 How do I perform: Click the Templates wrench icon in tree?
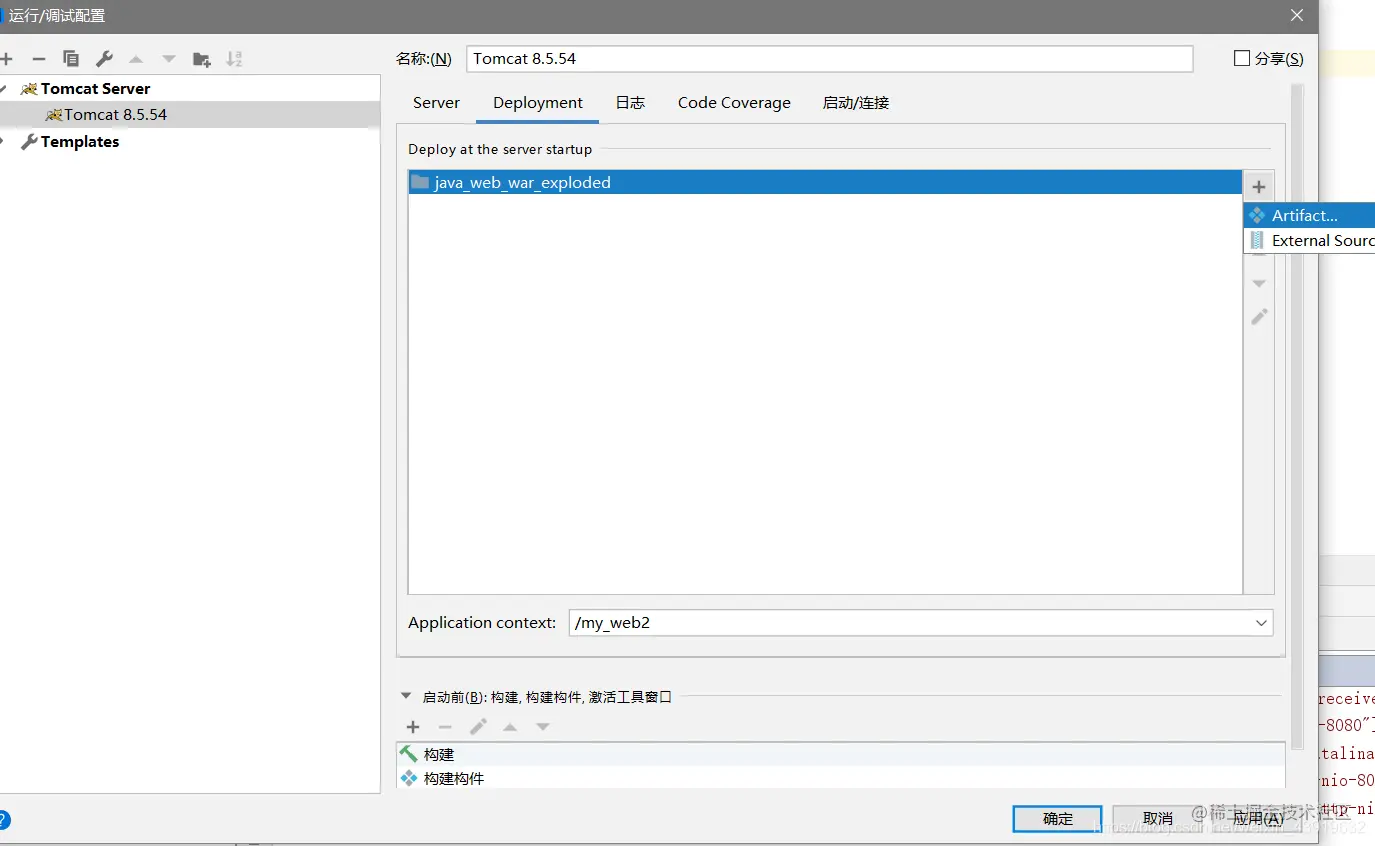[x=29, y=142]
